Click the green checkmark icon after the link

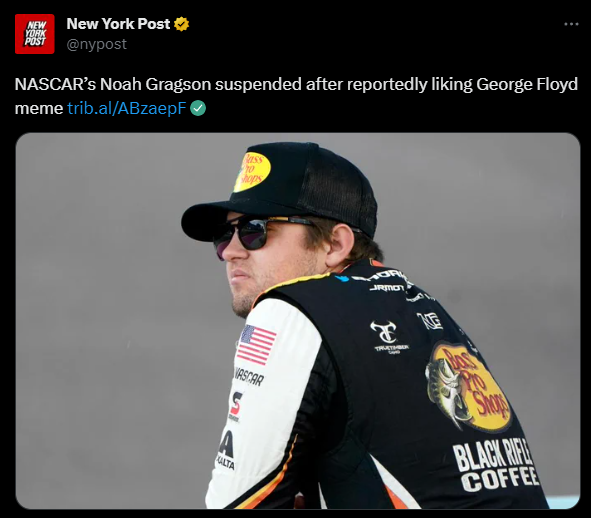tap(198, 109)
